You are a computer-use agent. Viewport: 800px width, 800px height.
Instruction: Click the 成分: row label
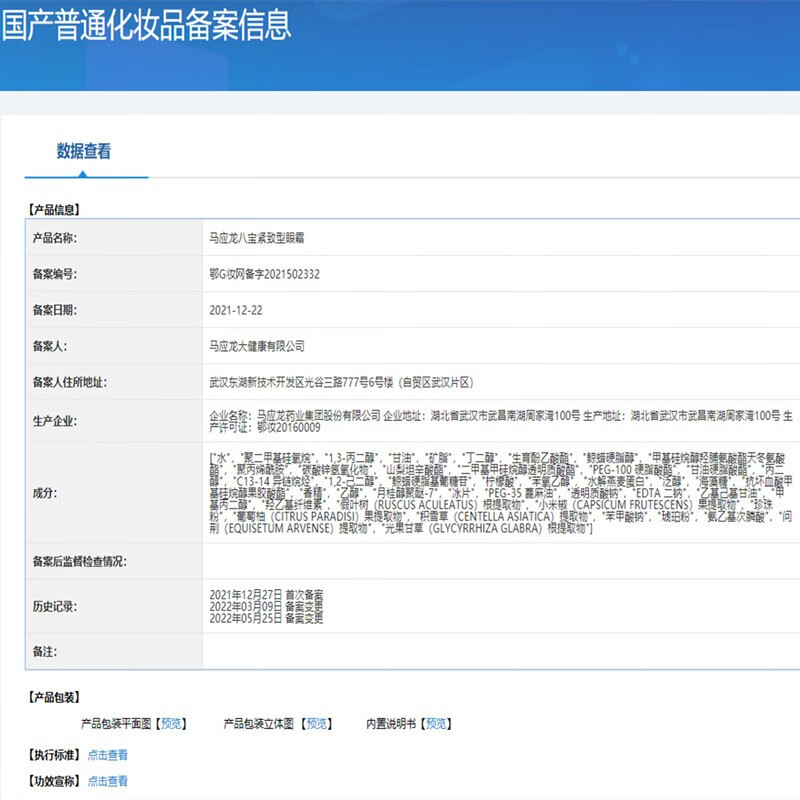(x=45, y=493)
